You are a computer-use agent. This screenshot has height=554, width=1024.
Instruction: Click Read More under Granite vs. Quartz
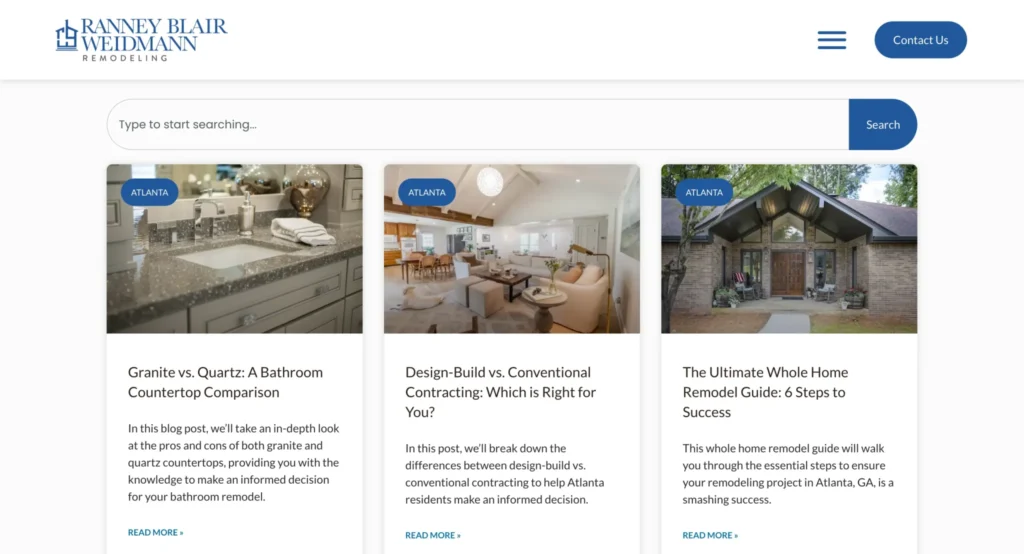coord(155,533)
